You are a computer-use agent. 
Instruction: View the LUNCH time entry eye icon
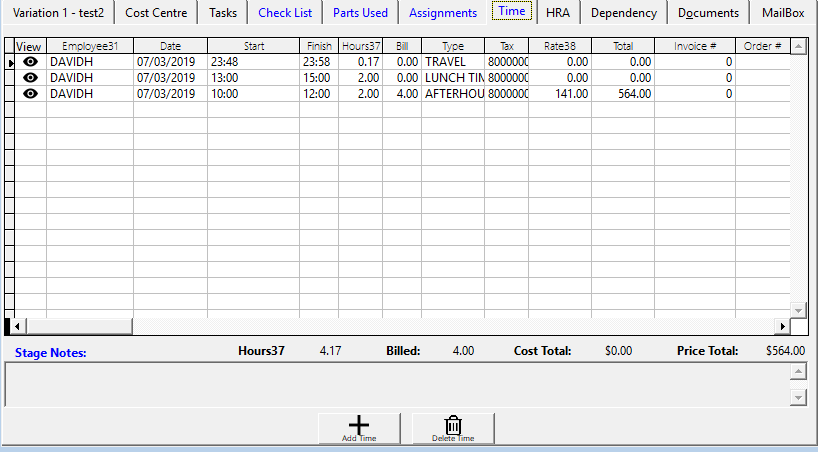coord(30,78)
